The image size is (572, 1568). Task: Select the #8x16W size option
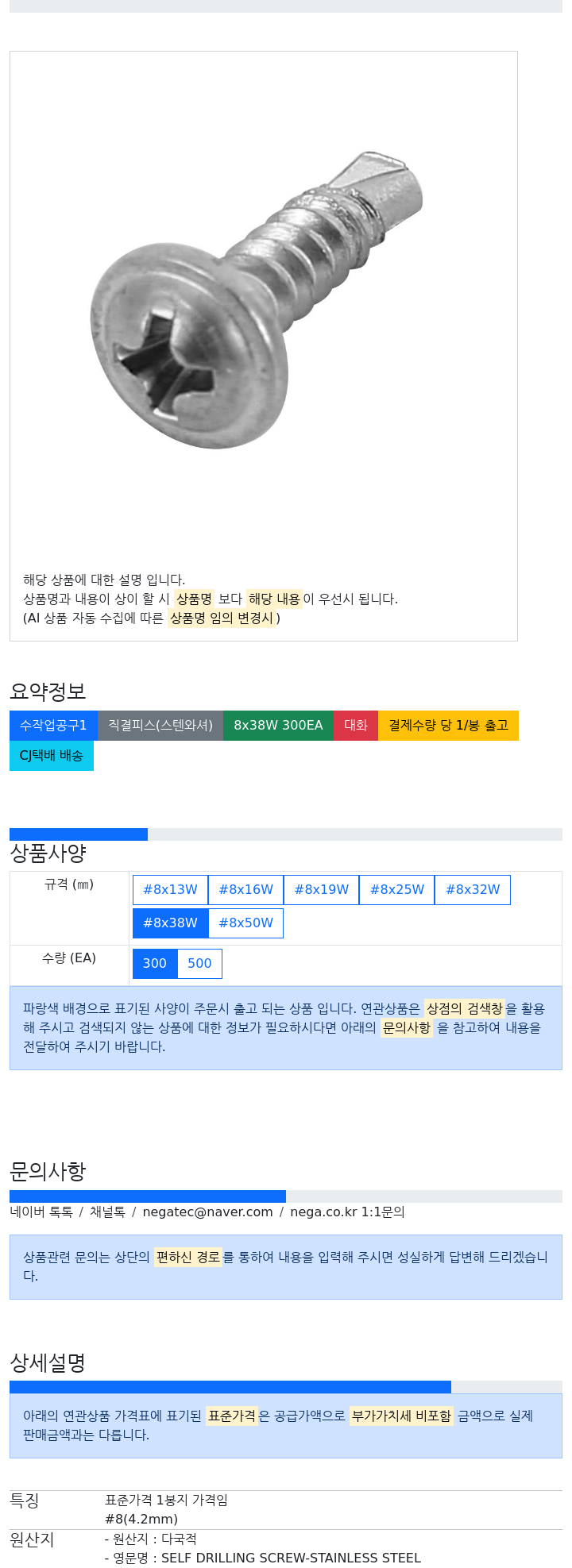coord(245,890)
